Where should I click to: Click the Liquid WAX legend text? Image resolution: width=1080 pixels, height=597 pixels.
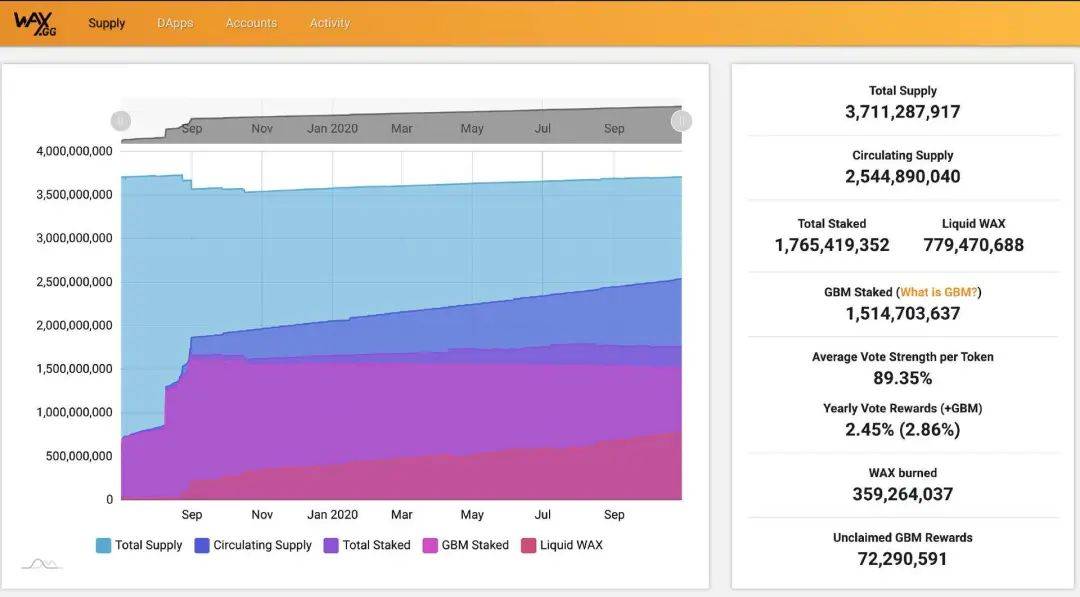click(571, 545)
